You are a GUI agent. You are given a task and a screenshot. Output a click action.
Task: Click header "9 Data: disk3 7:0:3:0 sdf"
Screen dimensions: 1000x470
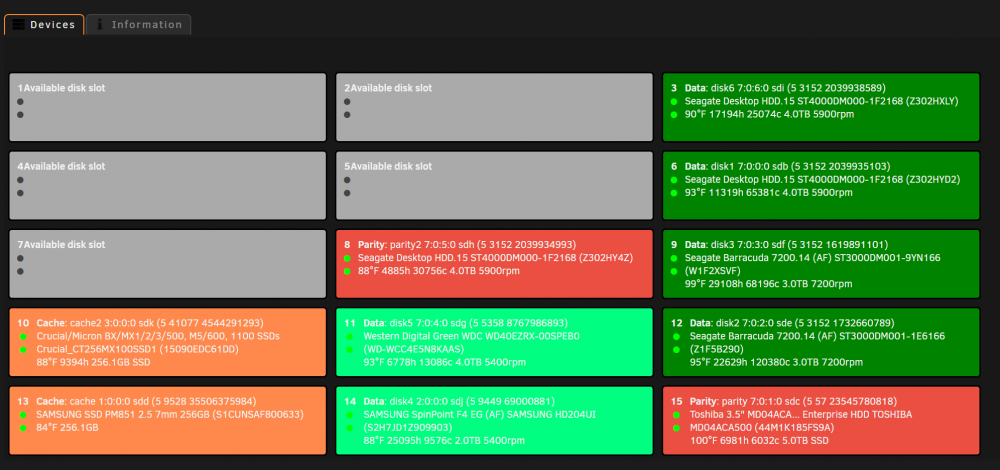point(779,245)
